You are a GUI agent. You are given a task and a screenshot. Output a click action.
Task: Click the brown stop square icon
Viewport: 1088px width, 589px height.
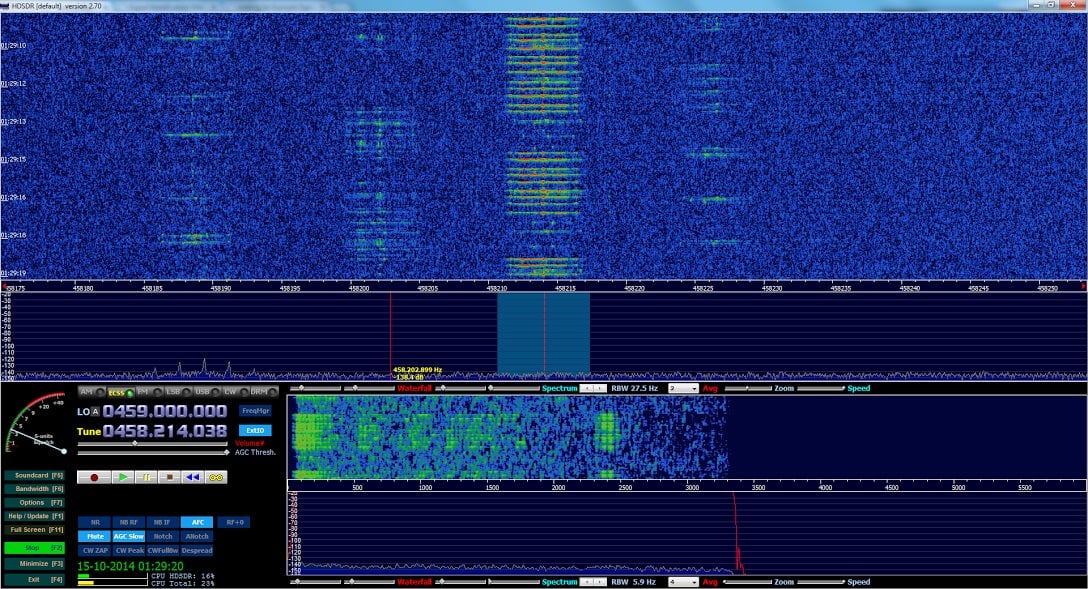pyautogui.click(x=169, y=477)
